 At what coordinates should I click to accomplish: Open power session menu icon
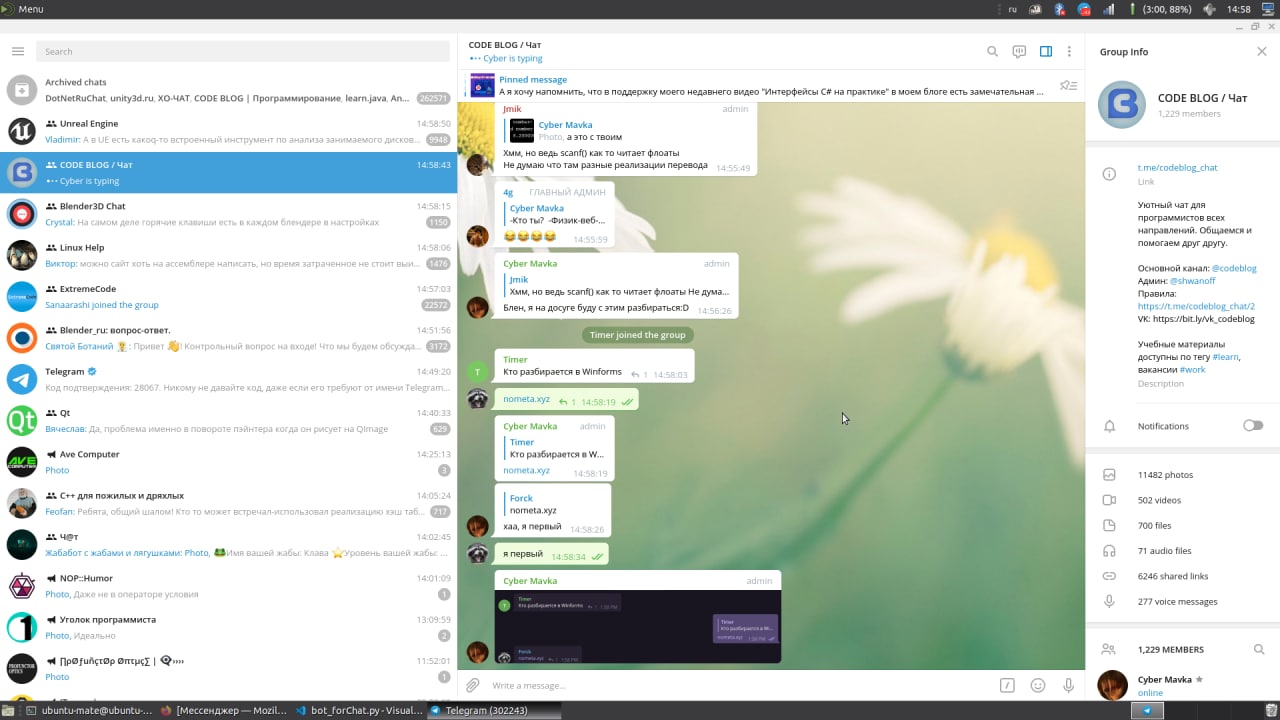1268,9
